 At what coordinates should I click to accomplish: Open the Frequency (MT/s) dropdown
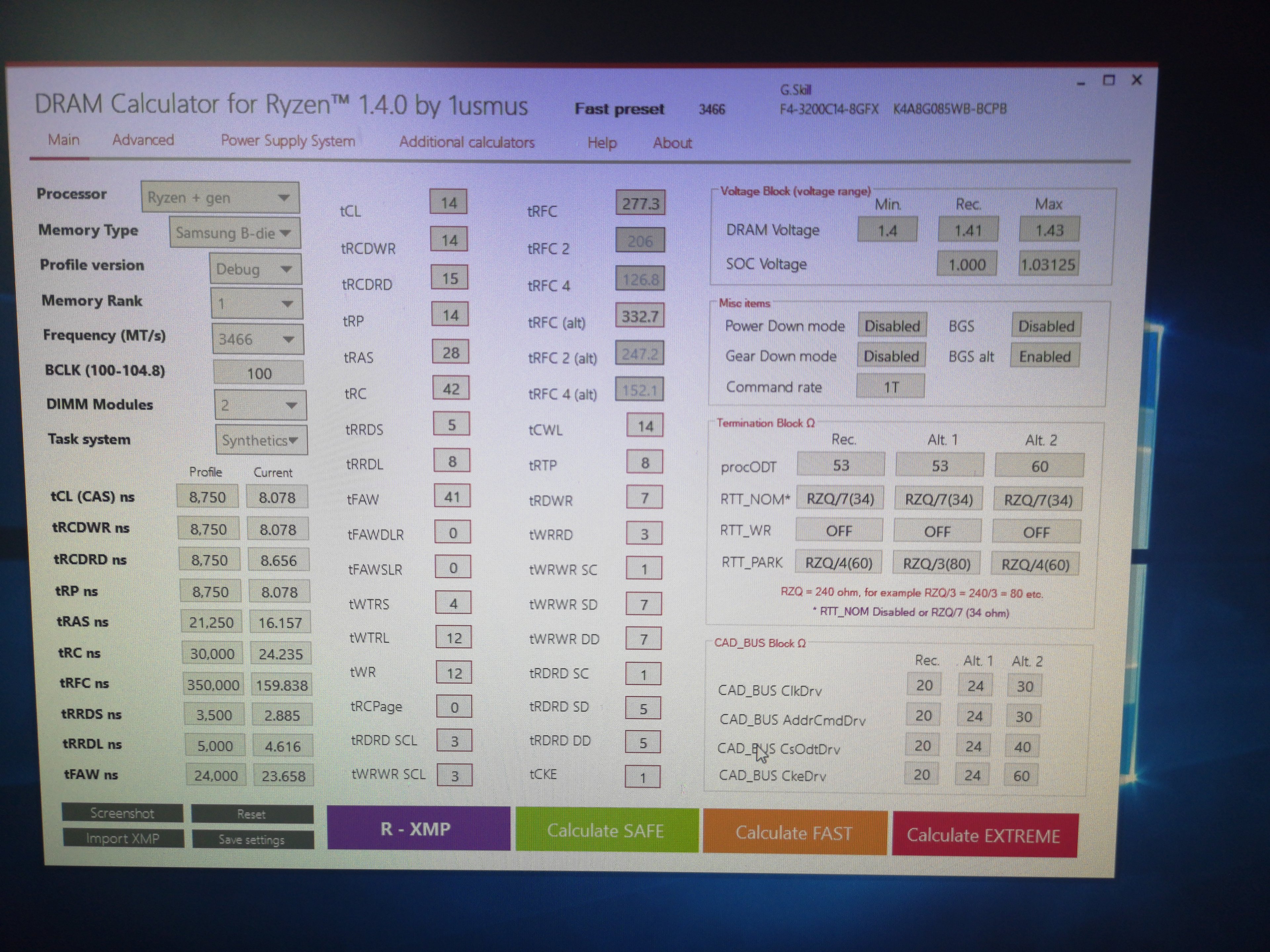click(x=258, y=339)
